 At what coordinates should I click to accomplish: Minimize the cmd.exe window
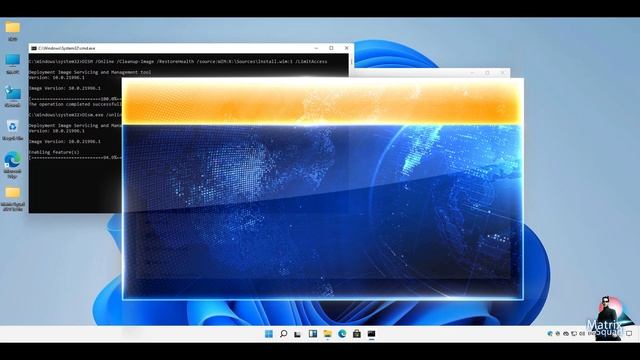click(316, 48)
